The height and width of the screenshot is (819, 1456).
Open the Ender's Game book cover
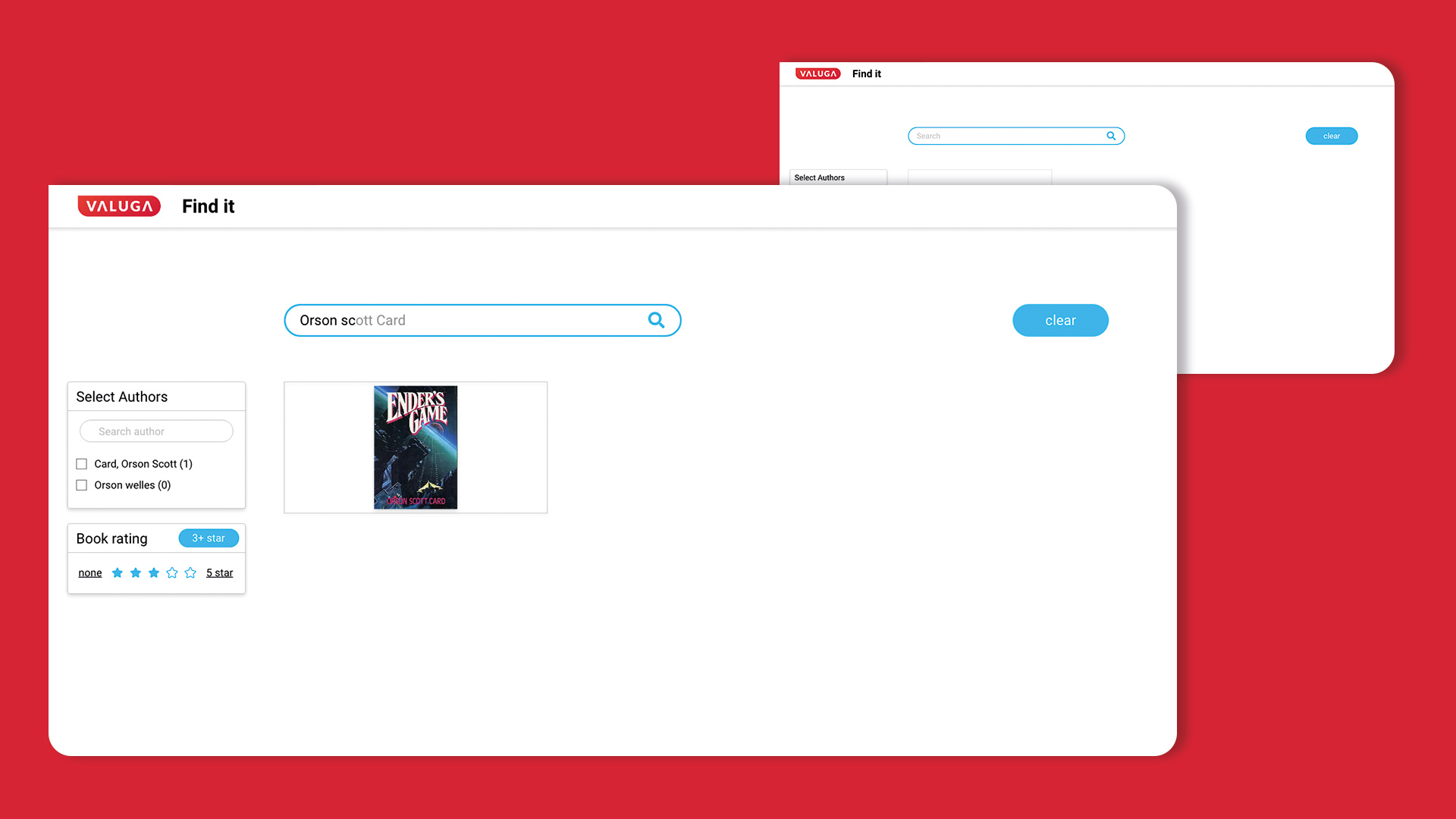click(416, 447)
